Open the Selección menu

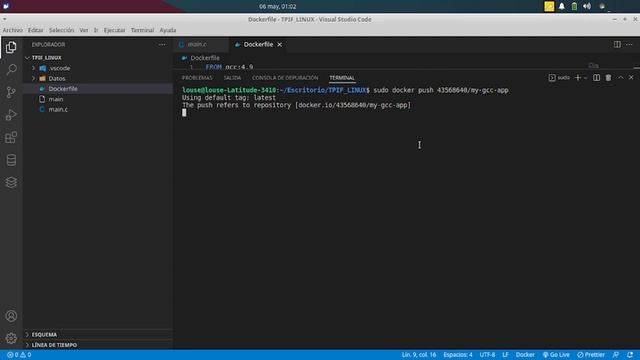point(62,30)
